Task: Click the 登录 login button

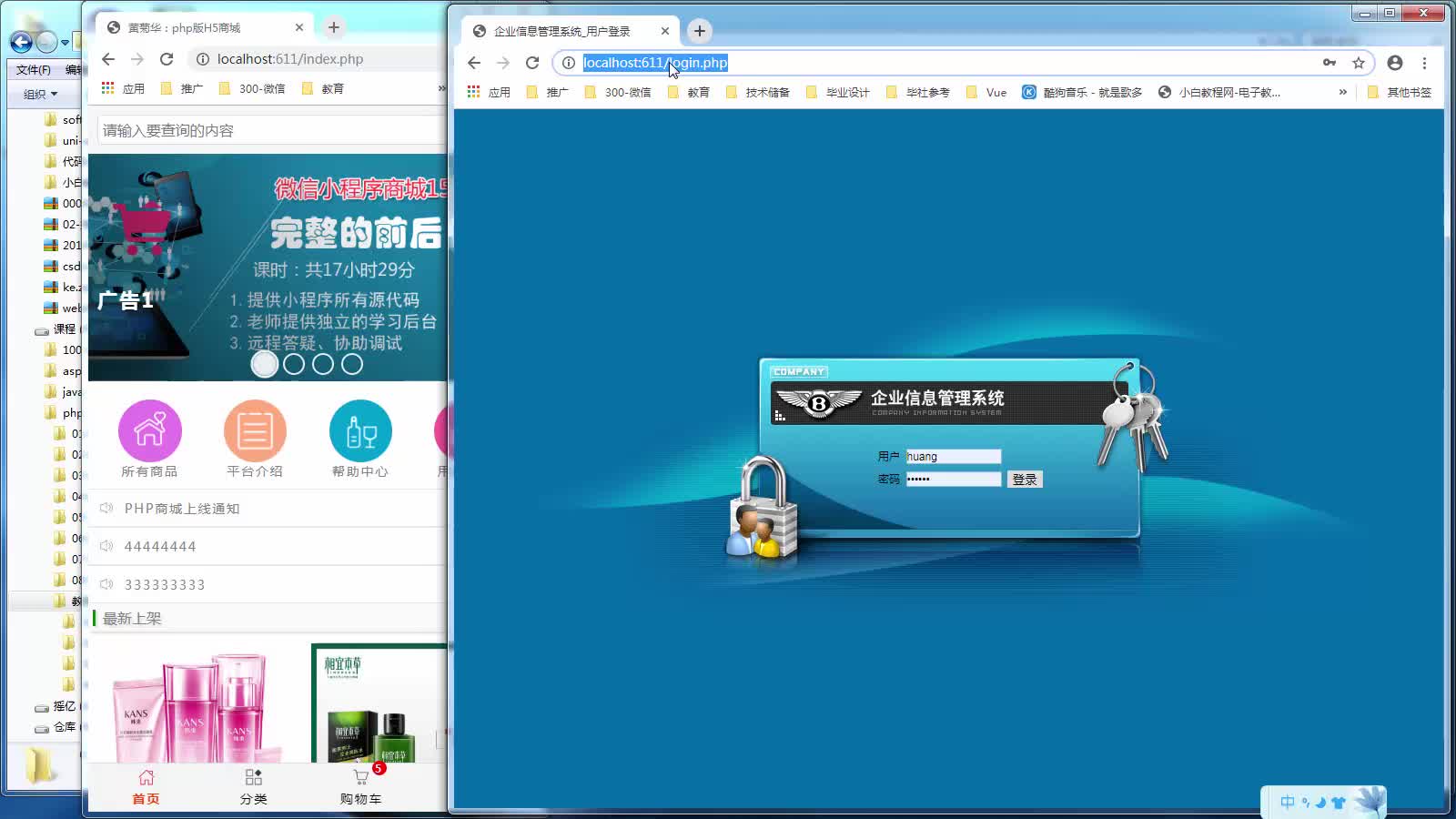Action: pos(1024,479)
